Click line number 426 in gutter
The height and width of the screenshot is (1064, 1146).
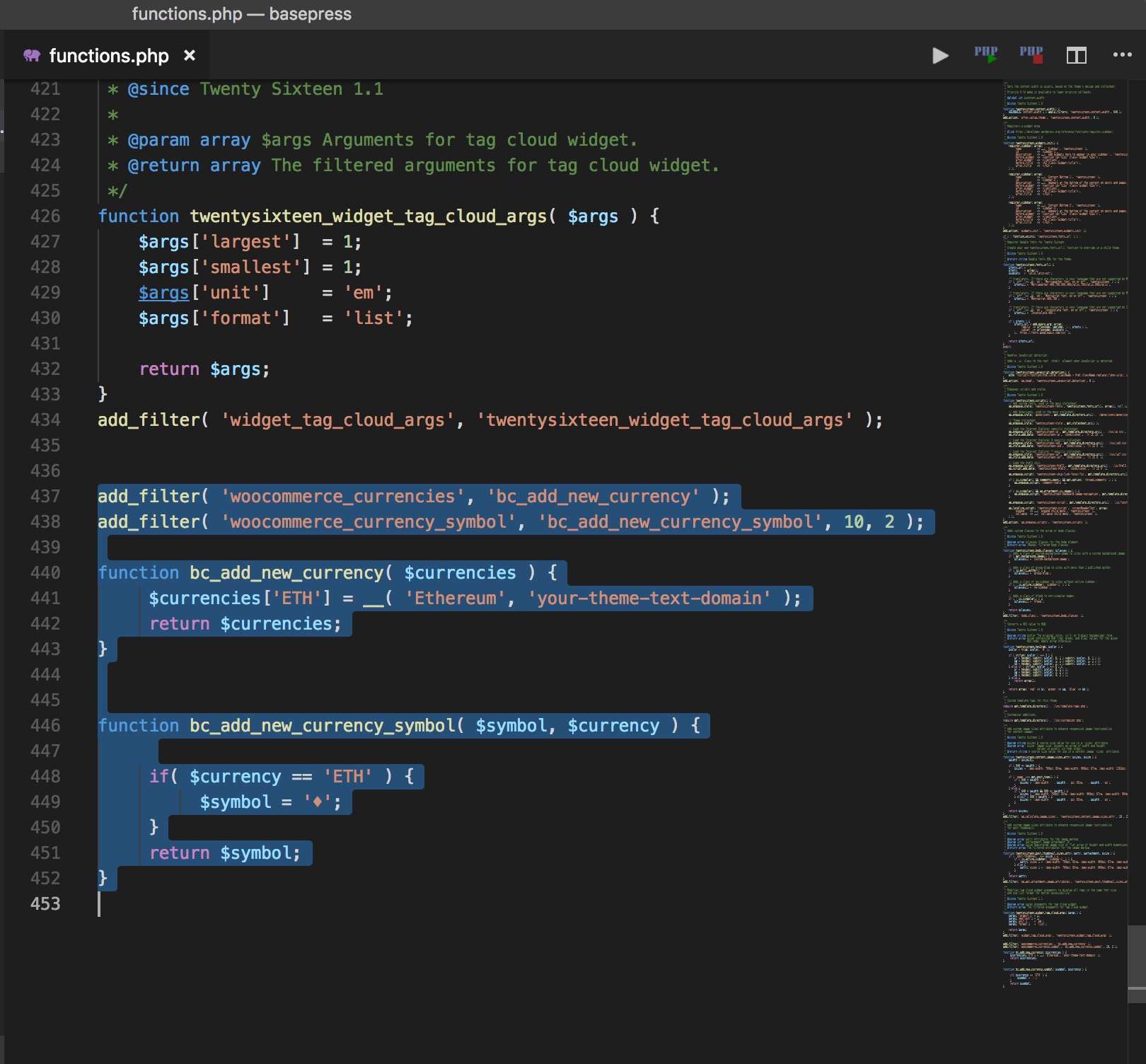click(45, 216)
